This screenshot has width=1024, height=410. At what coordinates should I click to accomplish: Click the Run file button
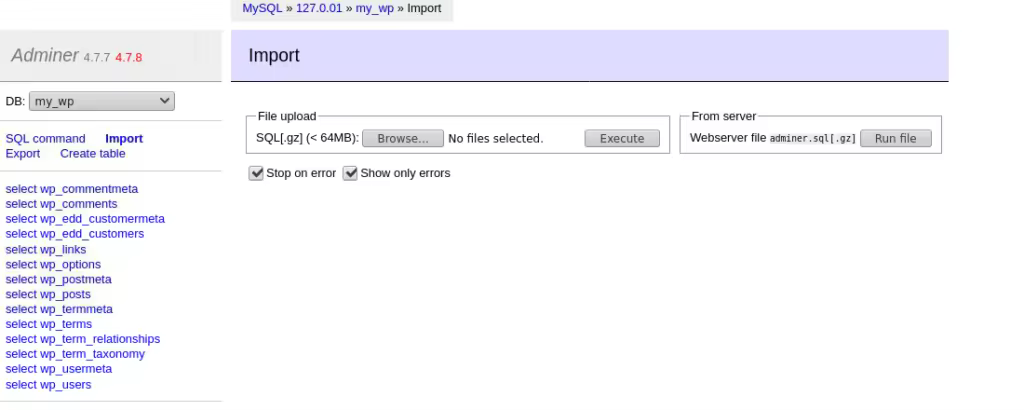[895, 138]
